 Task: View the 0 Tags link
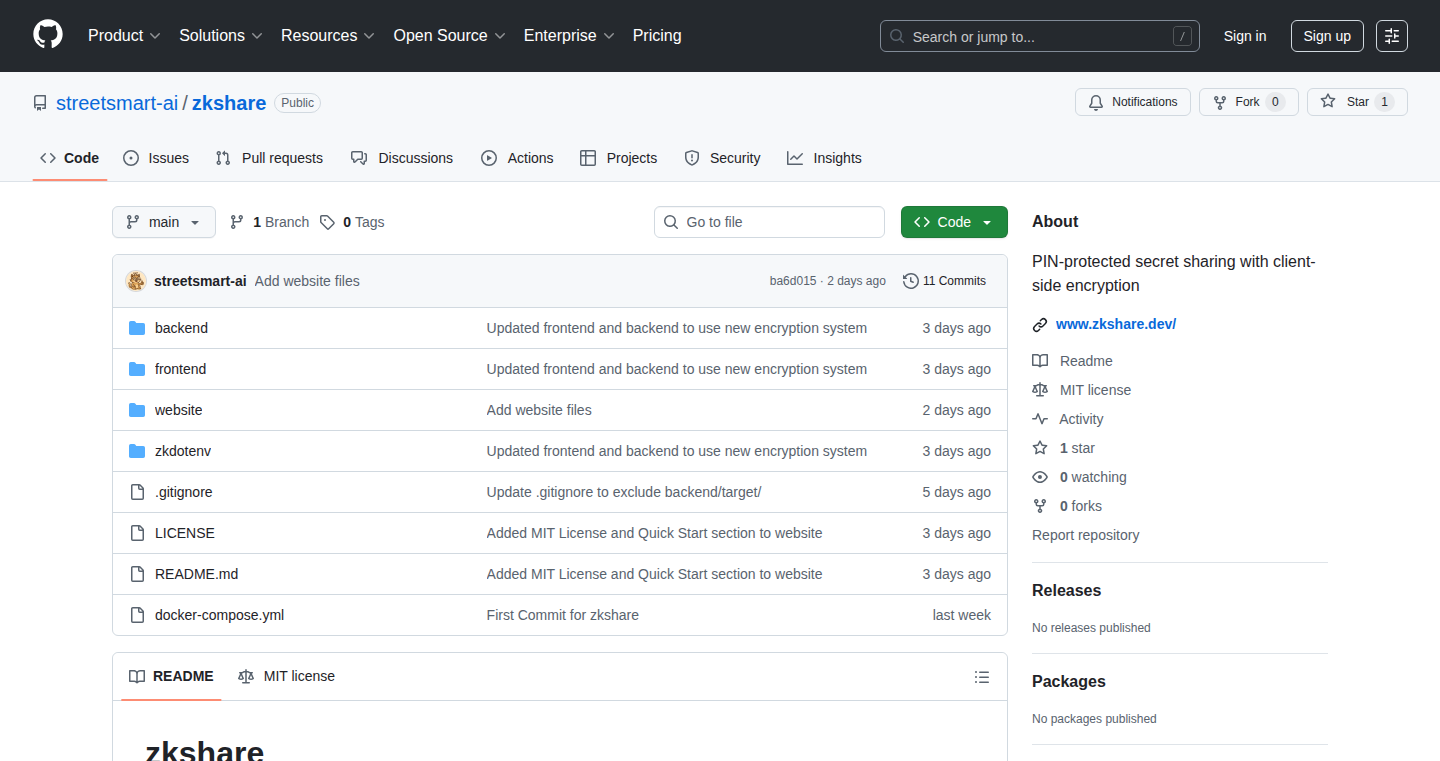coord(352,222)
